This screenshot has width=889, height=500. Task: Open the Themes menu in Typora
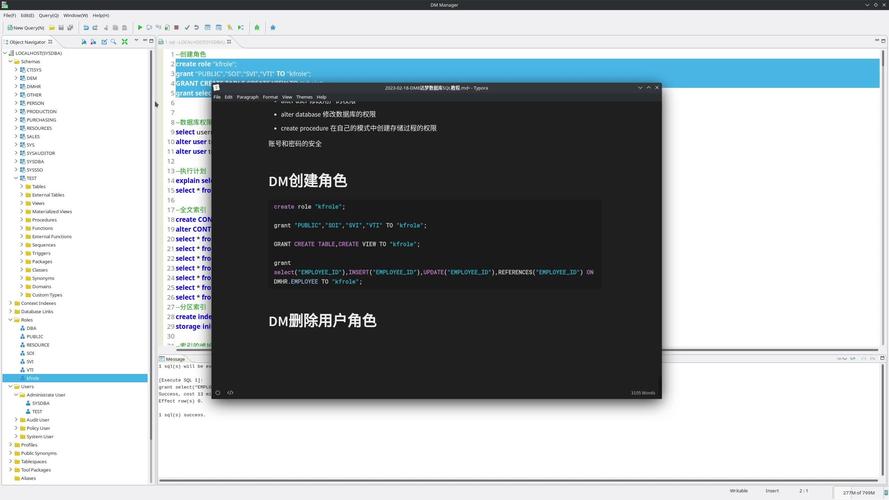point(304,97)
